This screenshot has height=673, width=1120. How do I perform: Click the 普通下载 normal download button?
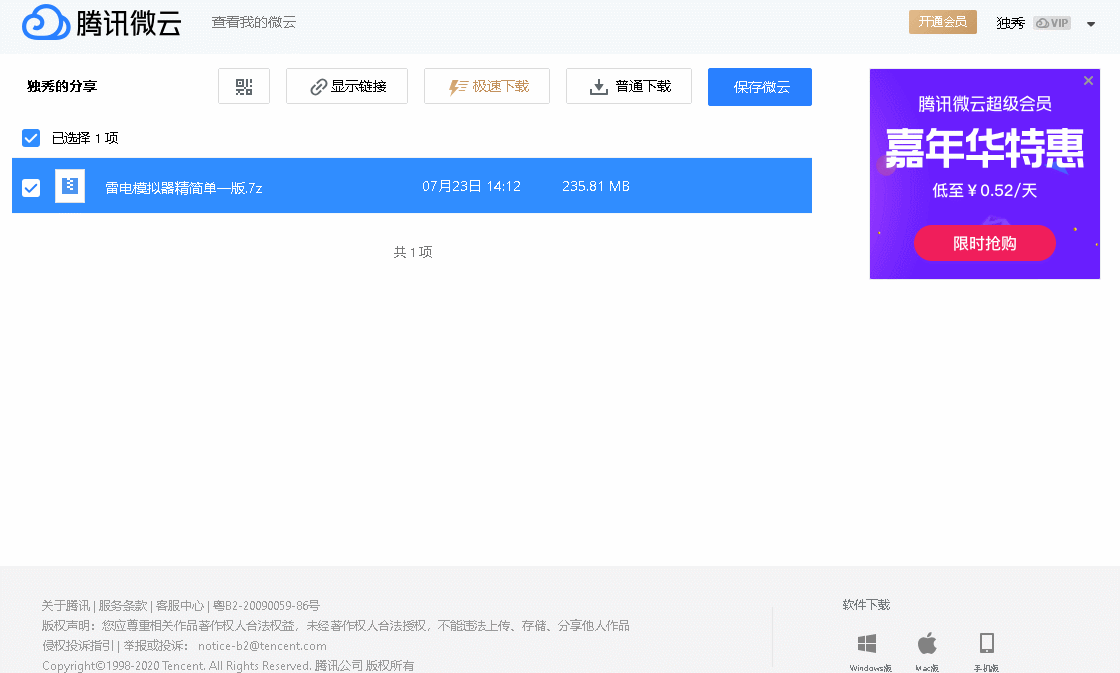[629, 86]
